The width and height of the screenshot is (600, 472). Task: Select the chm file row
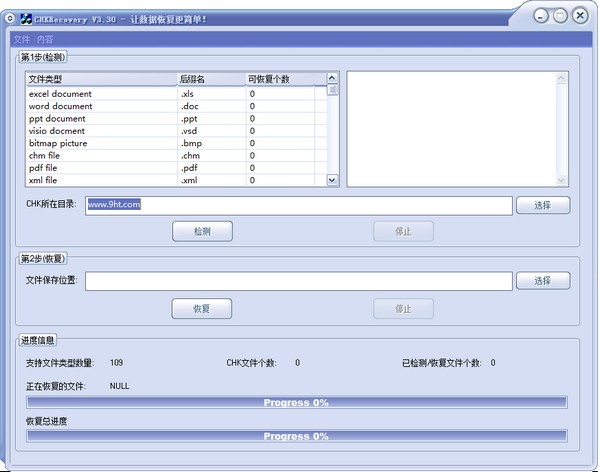(x=176, y=155)
